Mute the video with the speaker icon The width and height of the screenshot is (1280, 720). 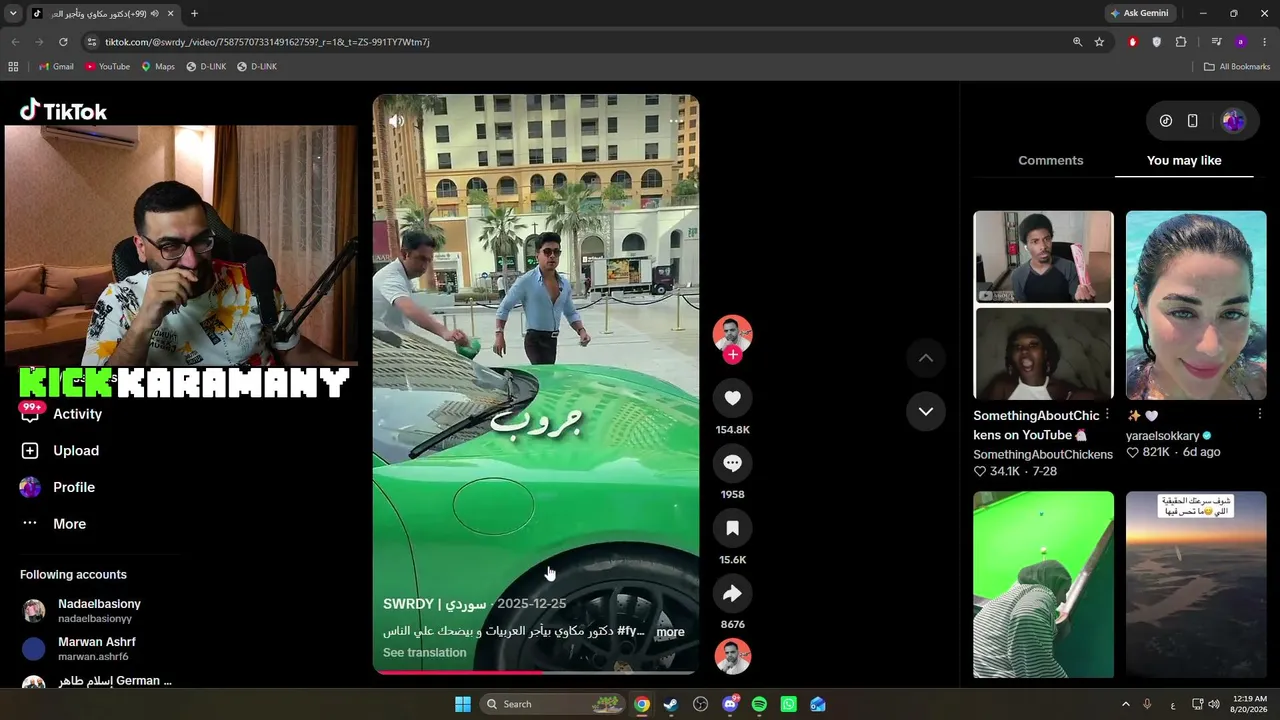click(x=397, y=121)
